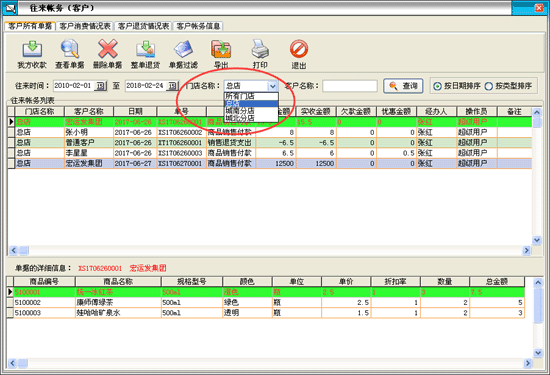Select customer cell 李星星

(x=89, y=153)
